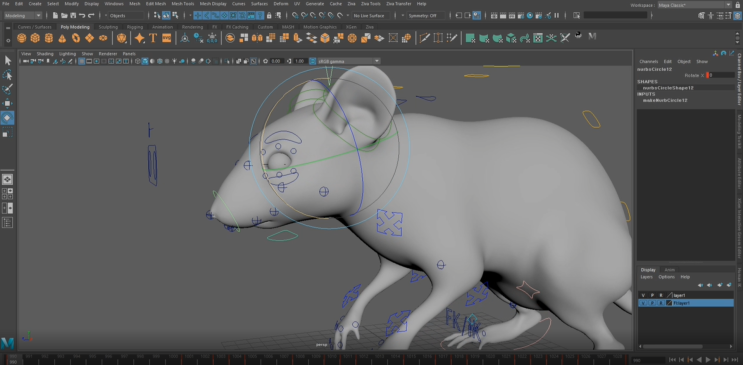
Task: Open the Objects selection mask dropdown
Action: coord(126,16)
